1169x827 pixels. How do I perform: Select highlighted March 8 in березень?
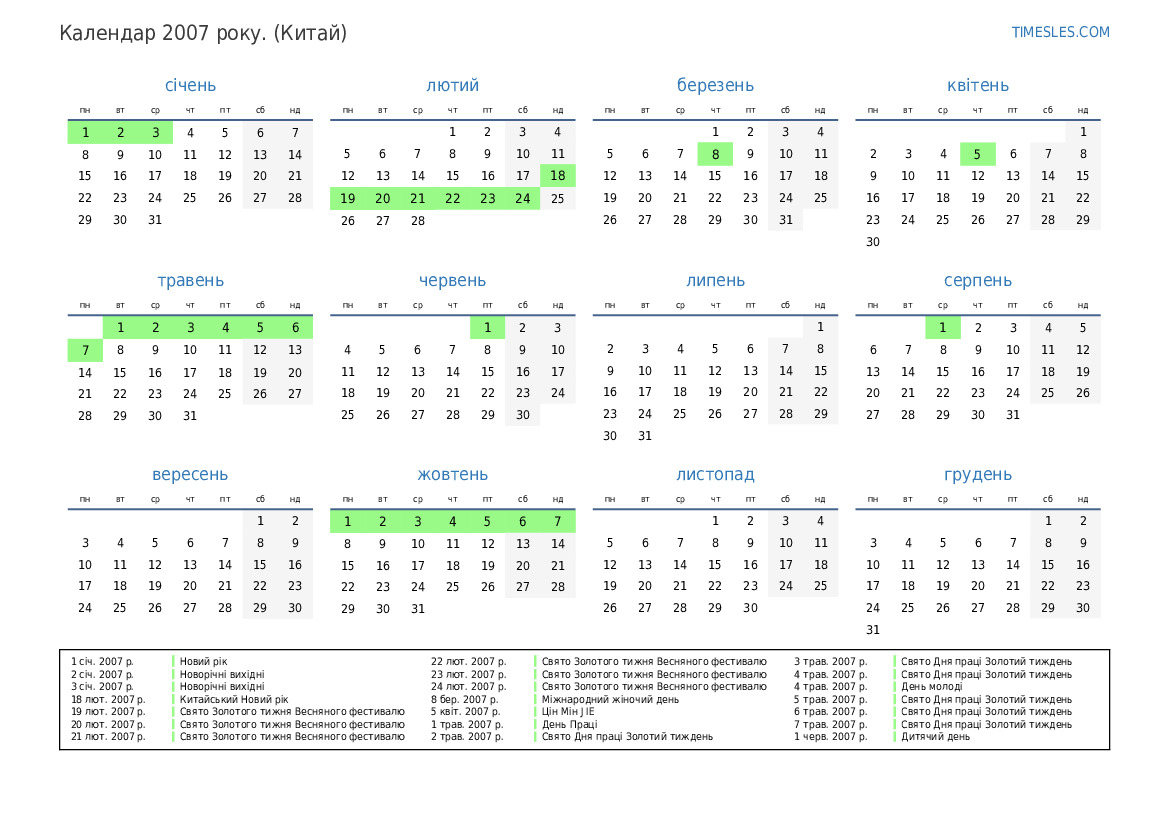point(715,154)
